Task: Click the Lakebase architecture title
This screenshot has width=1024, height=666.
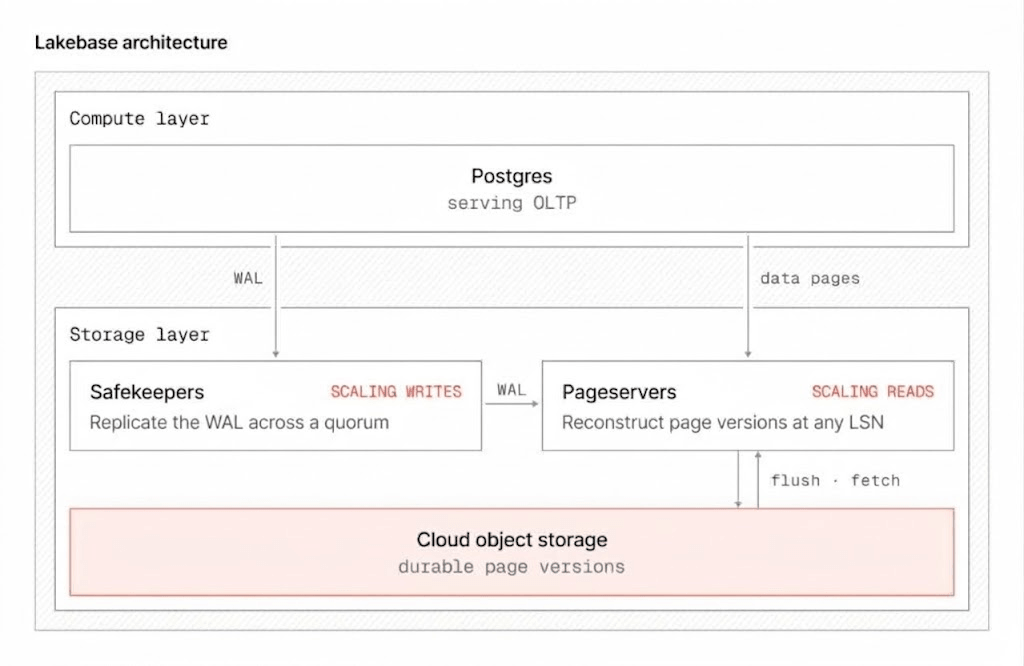Action: tap(131, 42)
